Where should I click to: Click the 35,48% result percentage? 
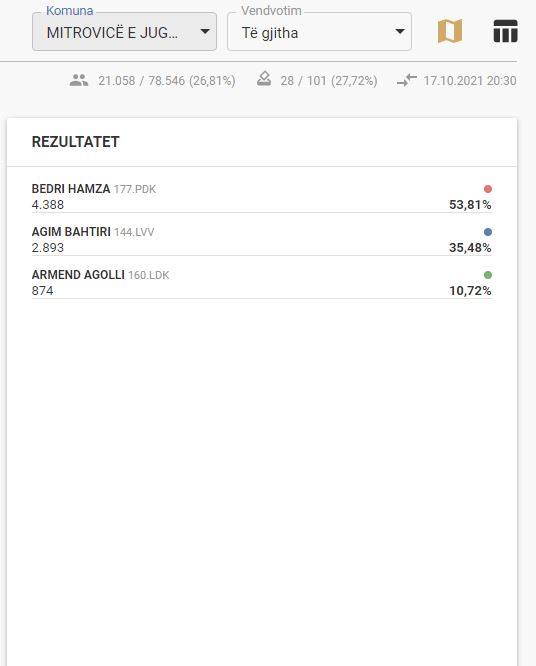click(470, 248)
